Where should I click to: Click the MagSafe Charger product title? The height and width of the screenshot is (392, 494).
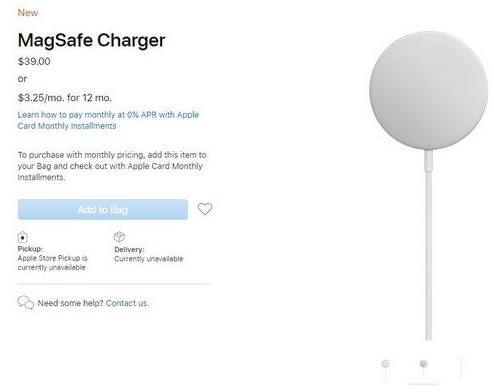coord(92,40)
